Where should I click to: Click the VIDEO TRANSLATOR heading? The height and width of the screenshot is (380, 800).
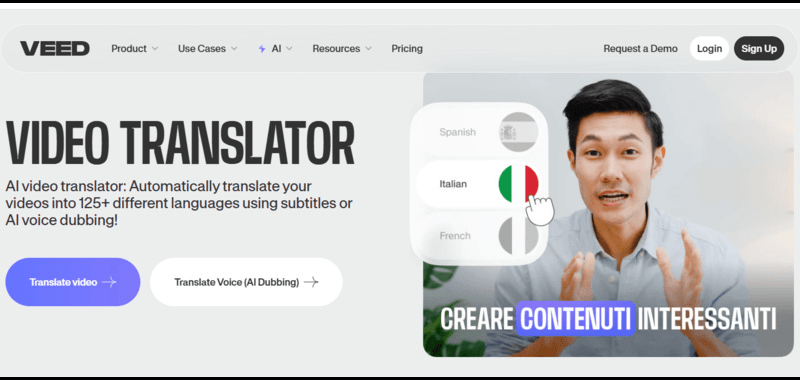[x=180, y=143]
